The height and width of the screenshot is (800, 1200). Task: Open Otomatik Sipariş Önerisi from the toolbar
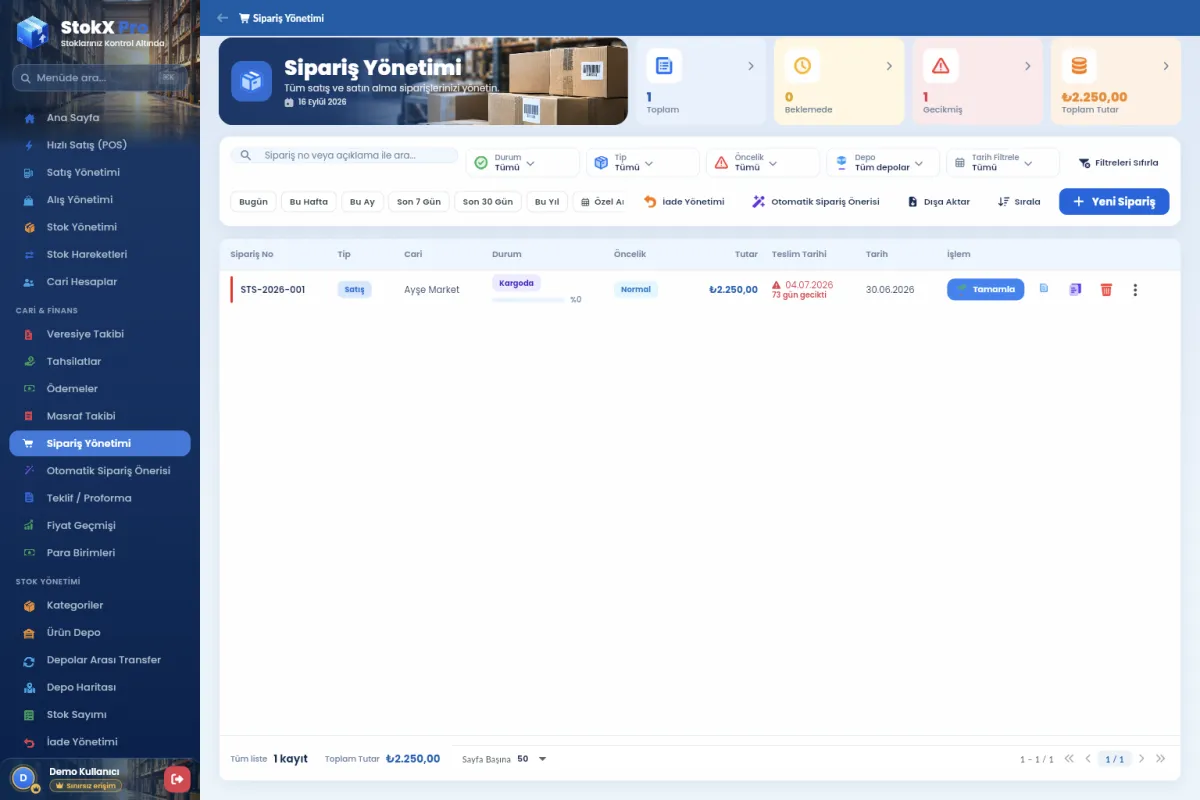point(816,201)
